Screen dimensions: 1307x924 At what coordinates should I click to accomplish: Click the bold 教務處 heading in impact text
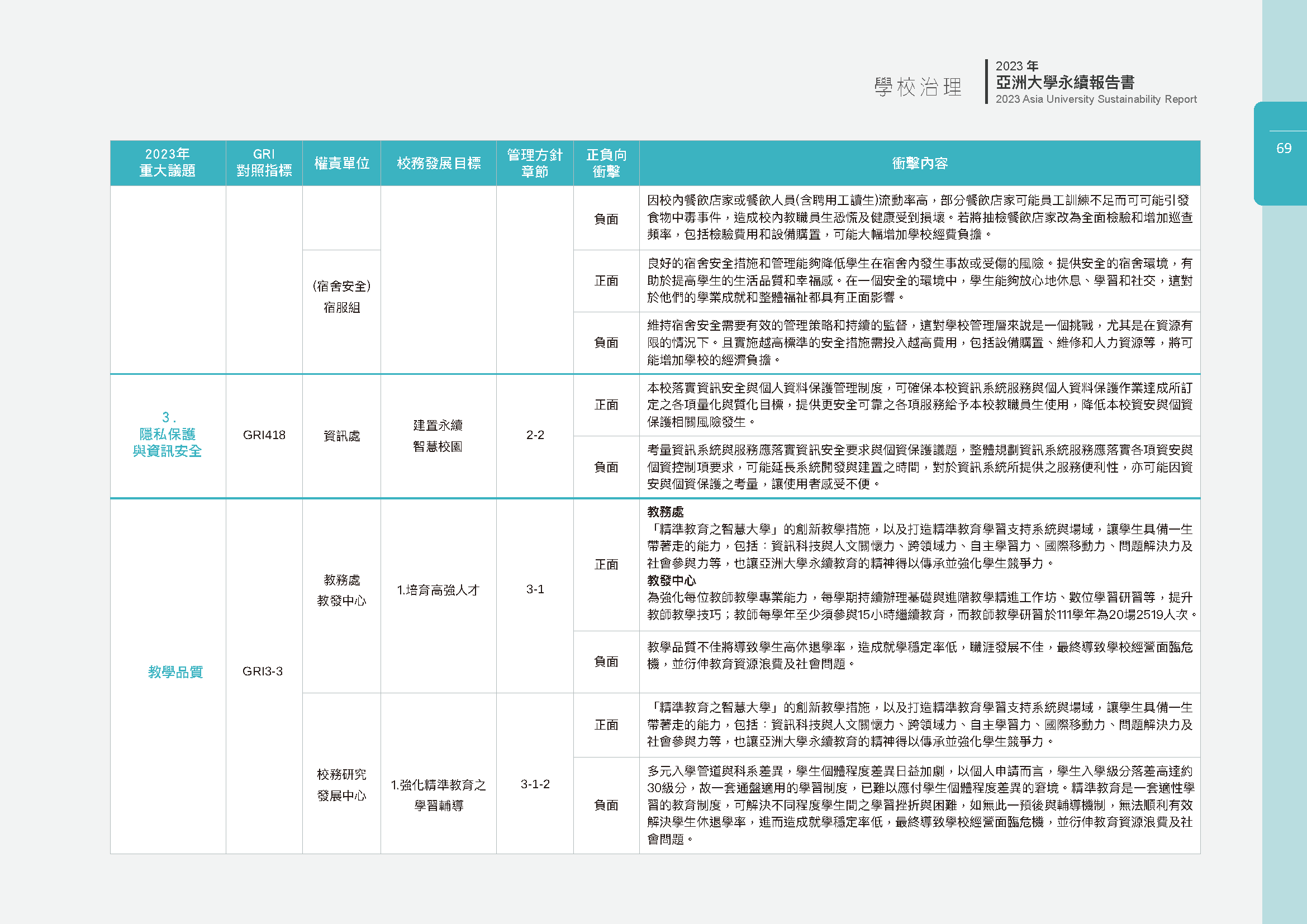click(x=665, y=512)
